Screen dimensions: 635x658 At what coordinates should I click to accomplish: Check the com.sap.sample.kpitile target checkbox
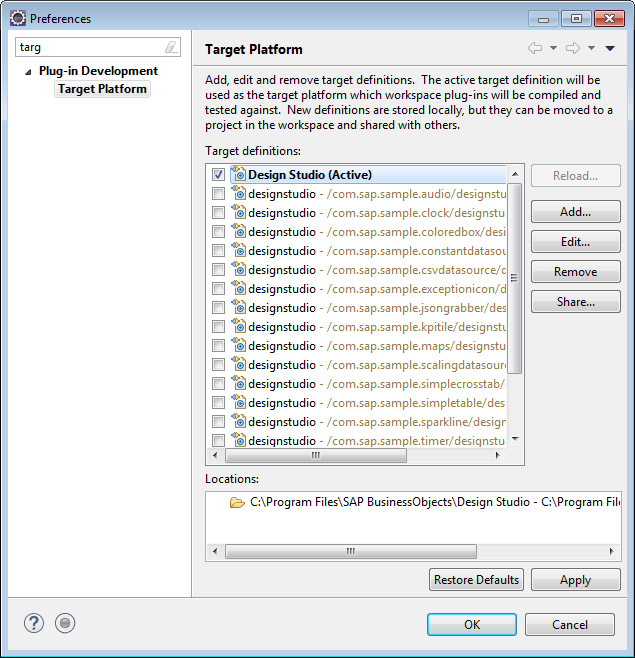coord(218,326)
